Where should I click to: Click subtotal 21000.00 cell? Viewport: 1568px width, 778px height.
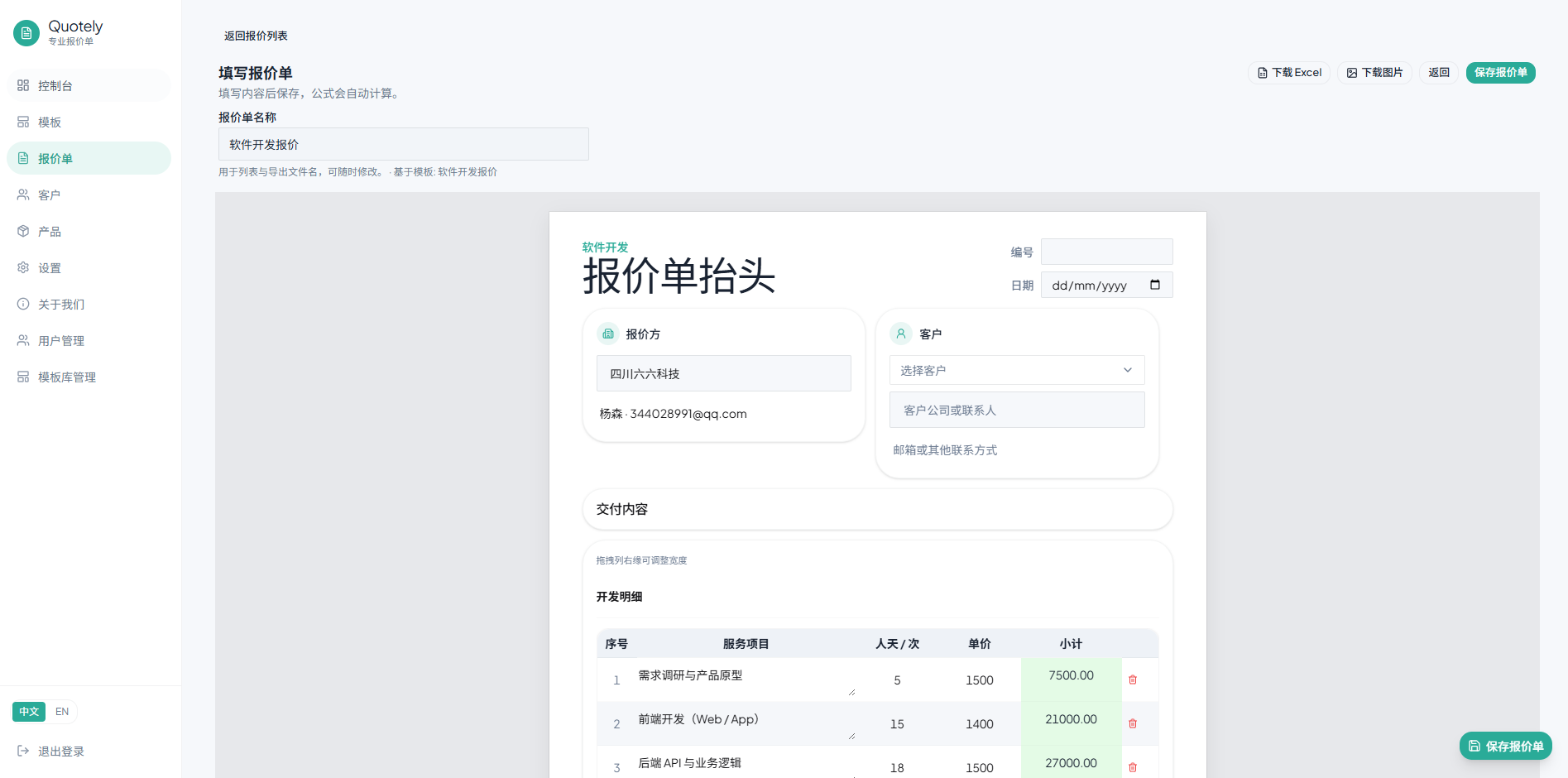coord(1072,723)
